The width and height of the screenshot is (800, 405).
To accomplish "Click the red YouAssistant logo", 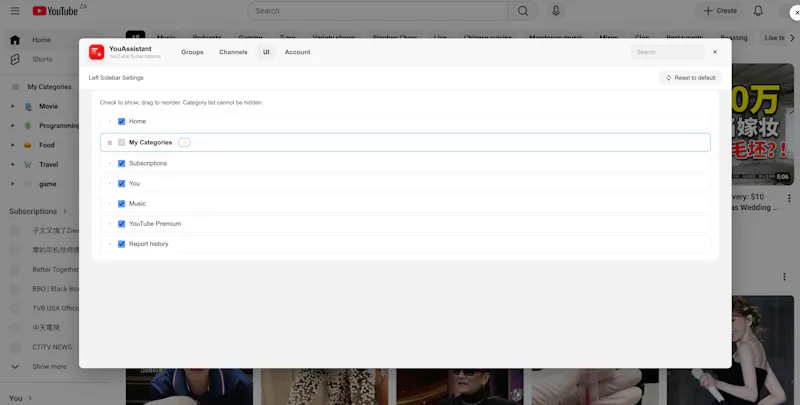I will coord(96,52).
